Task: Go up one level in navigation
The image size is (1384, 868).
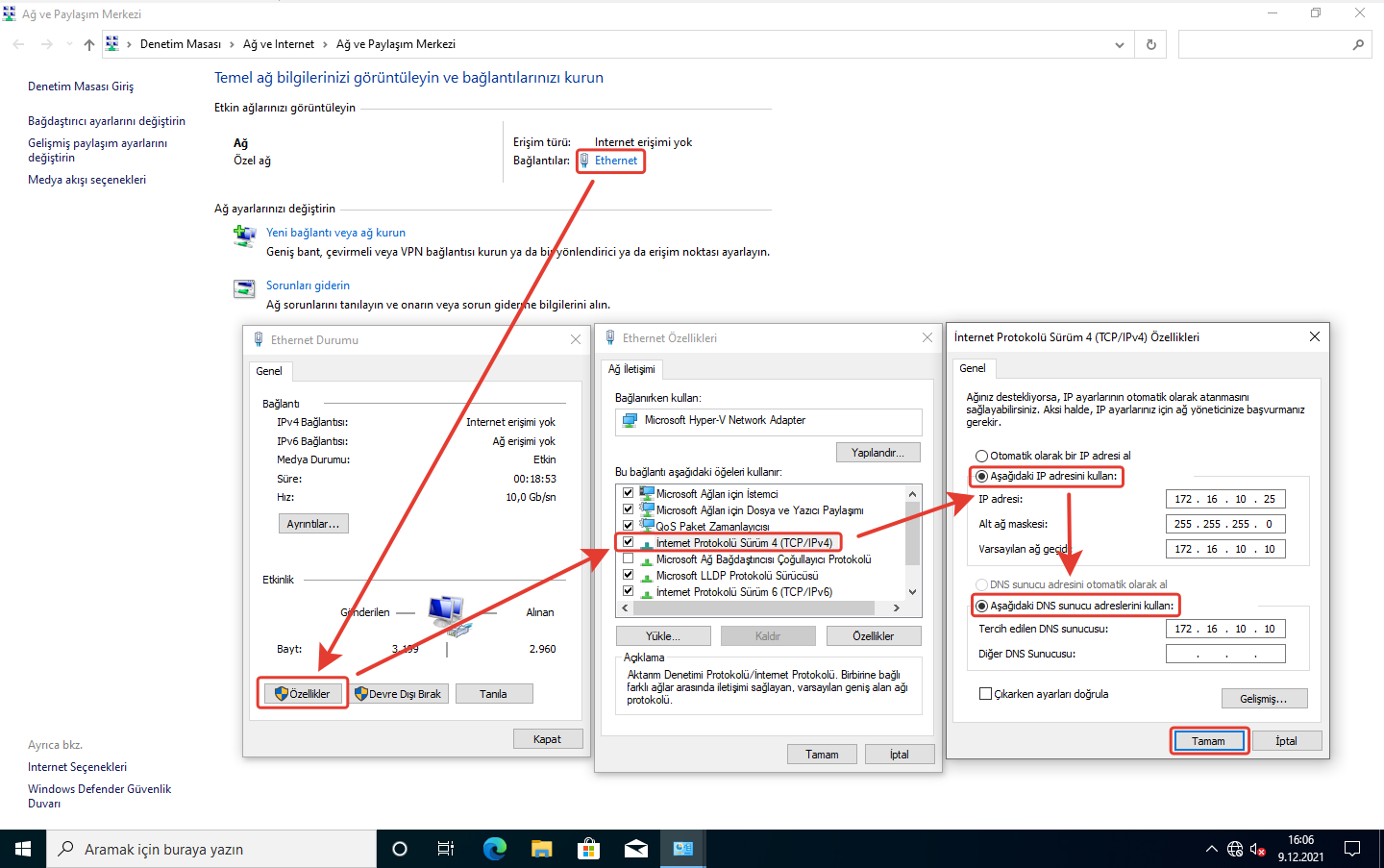Action: click(89, 44)
